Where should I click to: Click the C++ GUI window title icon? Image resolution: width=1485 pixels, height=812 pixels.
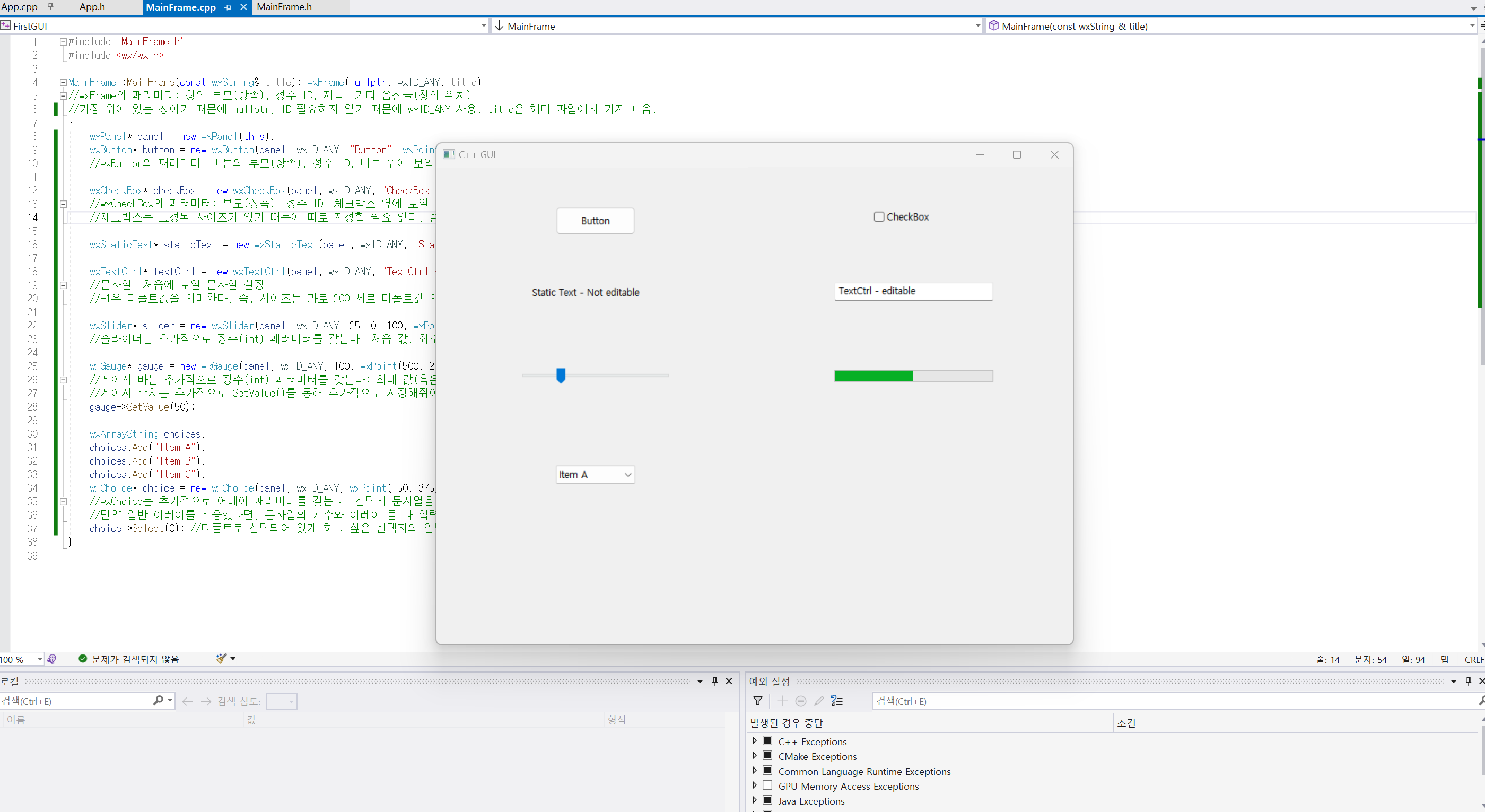click(x=449, y=154)
